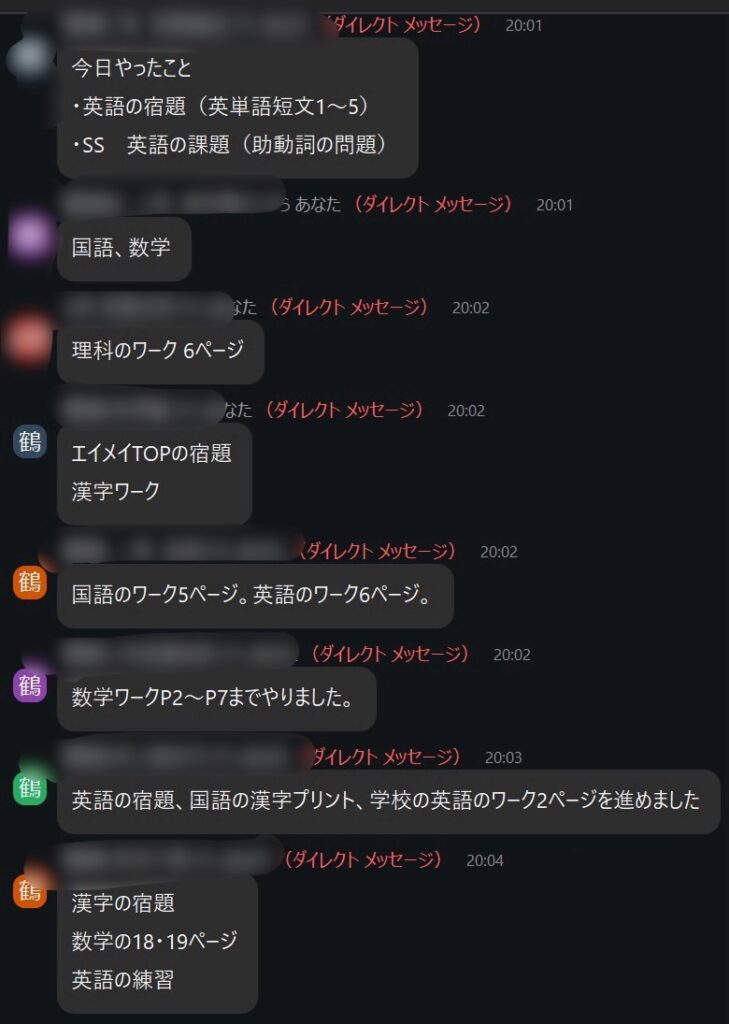This screenshot has height=1024, width=729.
Task: Click the purple 鶴 avatar beside 数学ワーク message
Action: tap(30, 685)
